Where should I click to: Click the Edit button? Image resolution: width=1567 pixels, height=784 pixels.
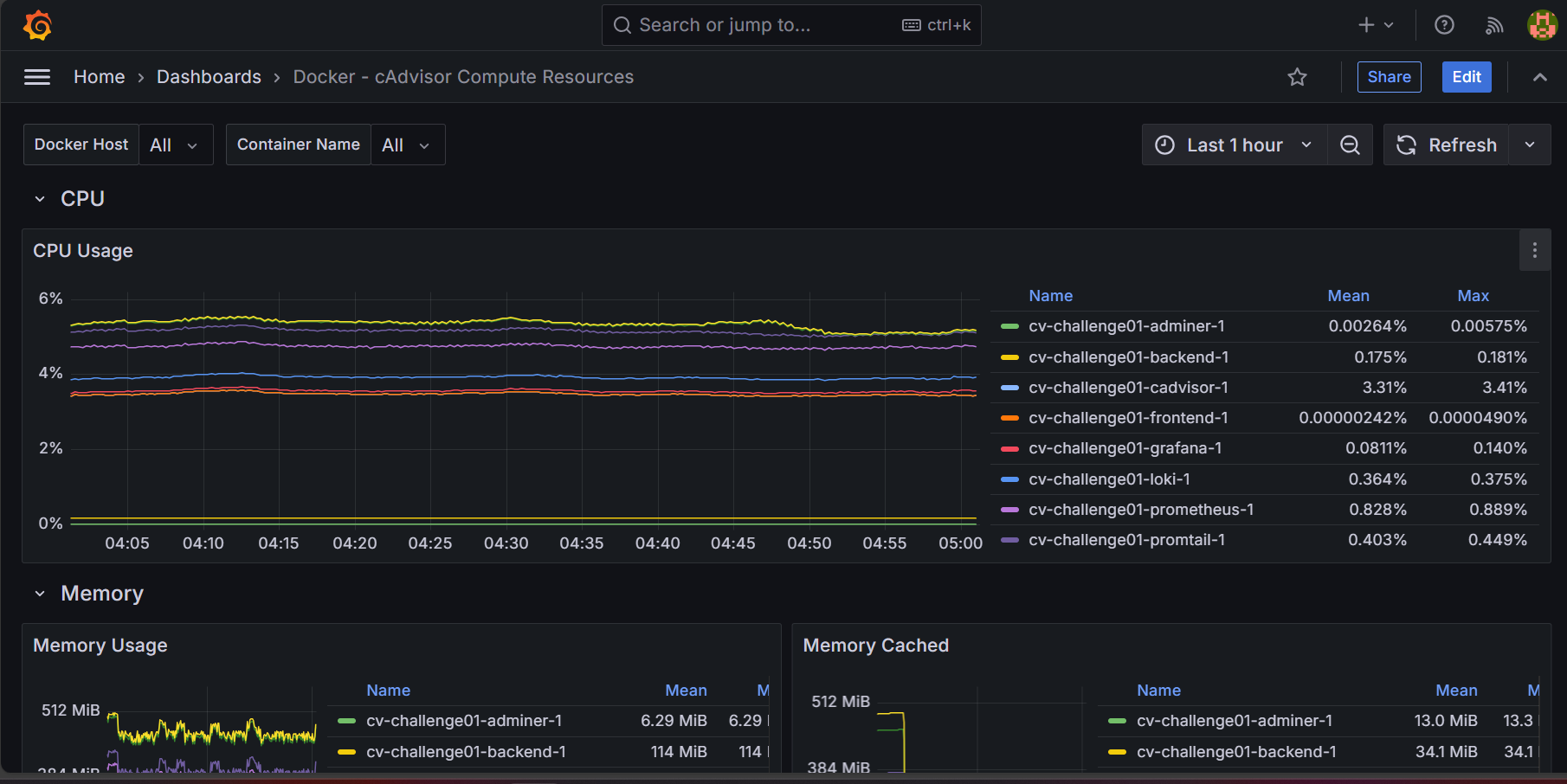tap(1467, 77)
